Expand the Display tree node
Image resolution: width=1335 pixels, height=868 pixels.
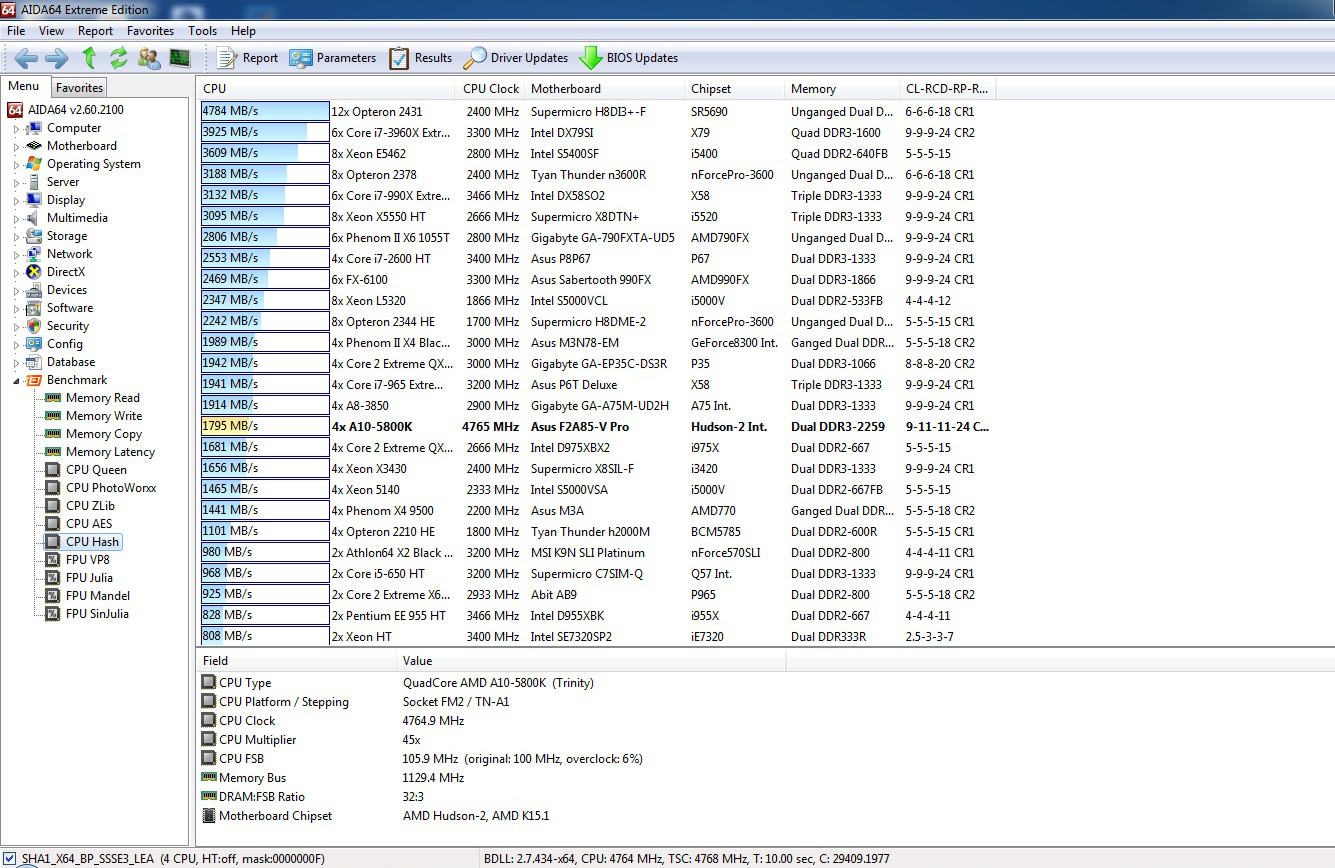(15, 201)
